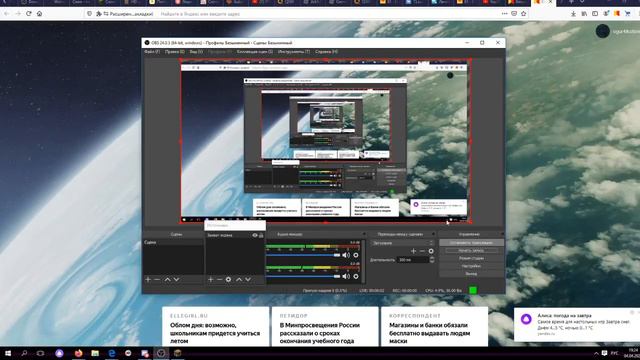
Task: Open the Файл menu in OBS
Action: coord(152,52)
